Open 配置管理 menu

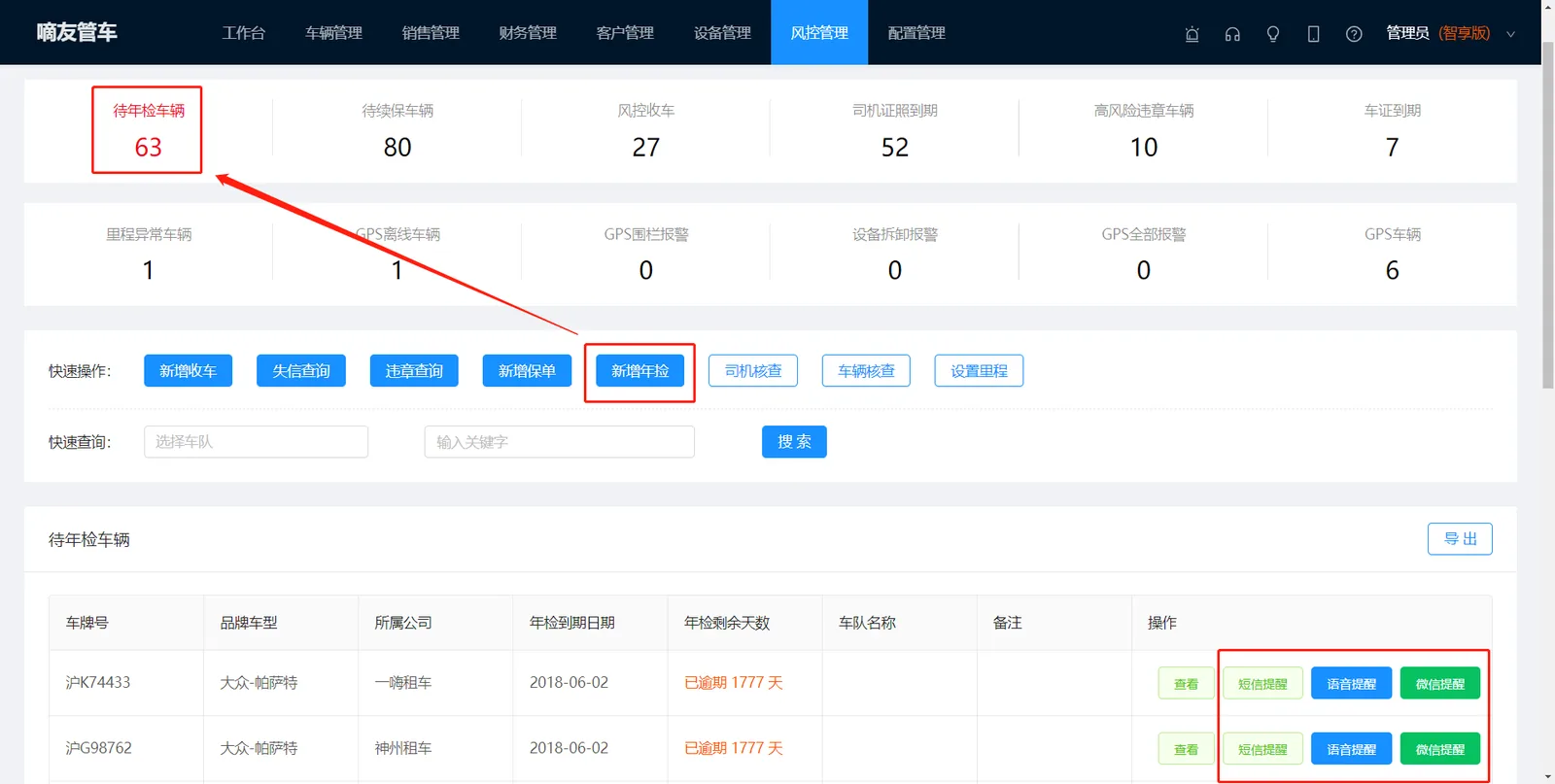pos(916,33)
